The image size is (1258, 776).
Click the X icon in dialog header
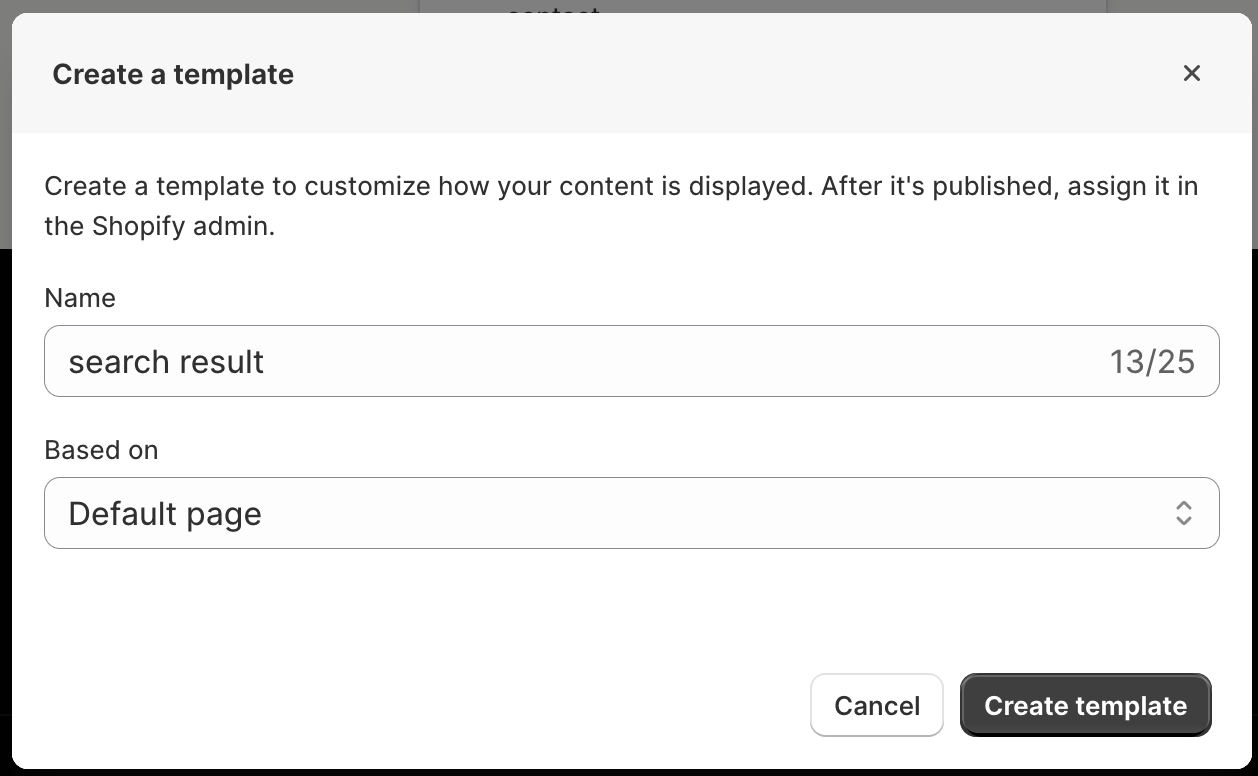pyautogui.click(x=1191, y=73)
